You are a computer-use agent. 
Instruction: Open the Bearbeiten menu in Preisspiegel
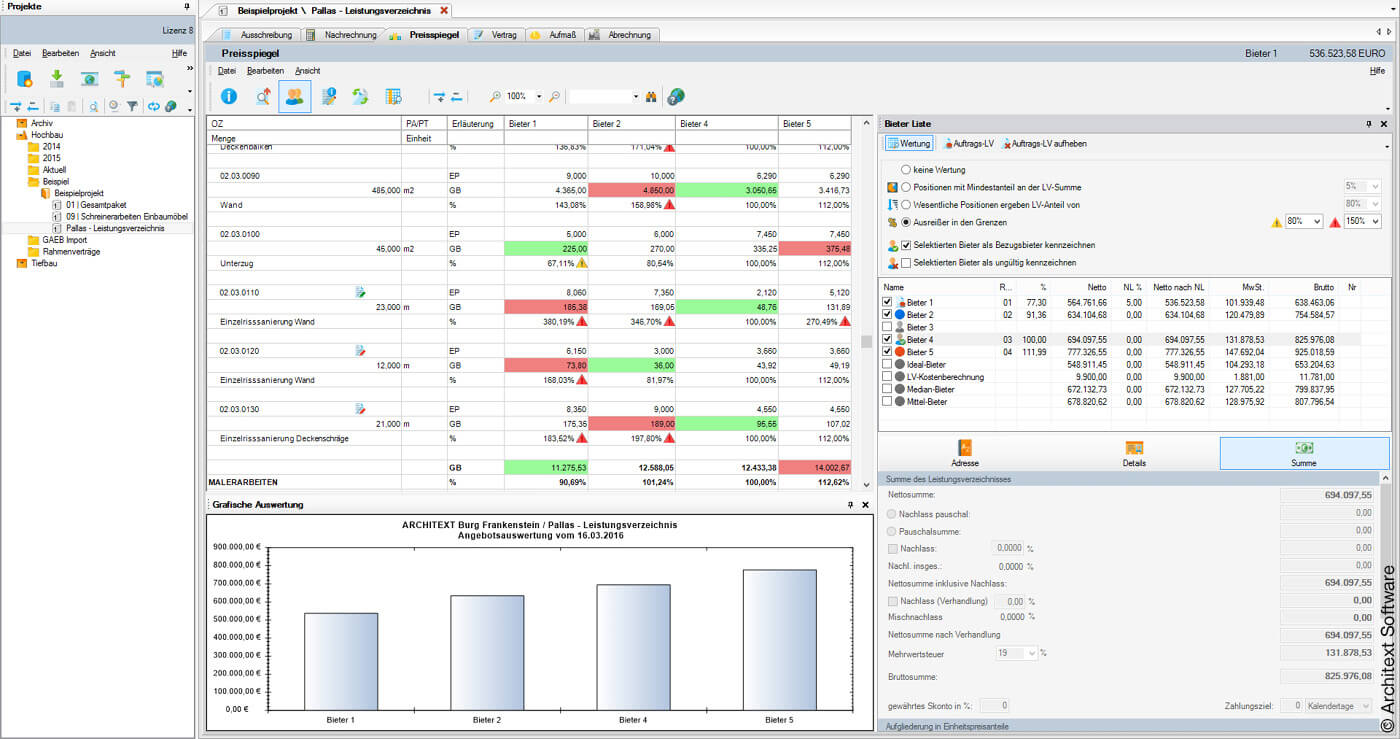(265, 71)
